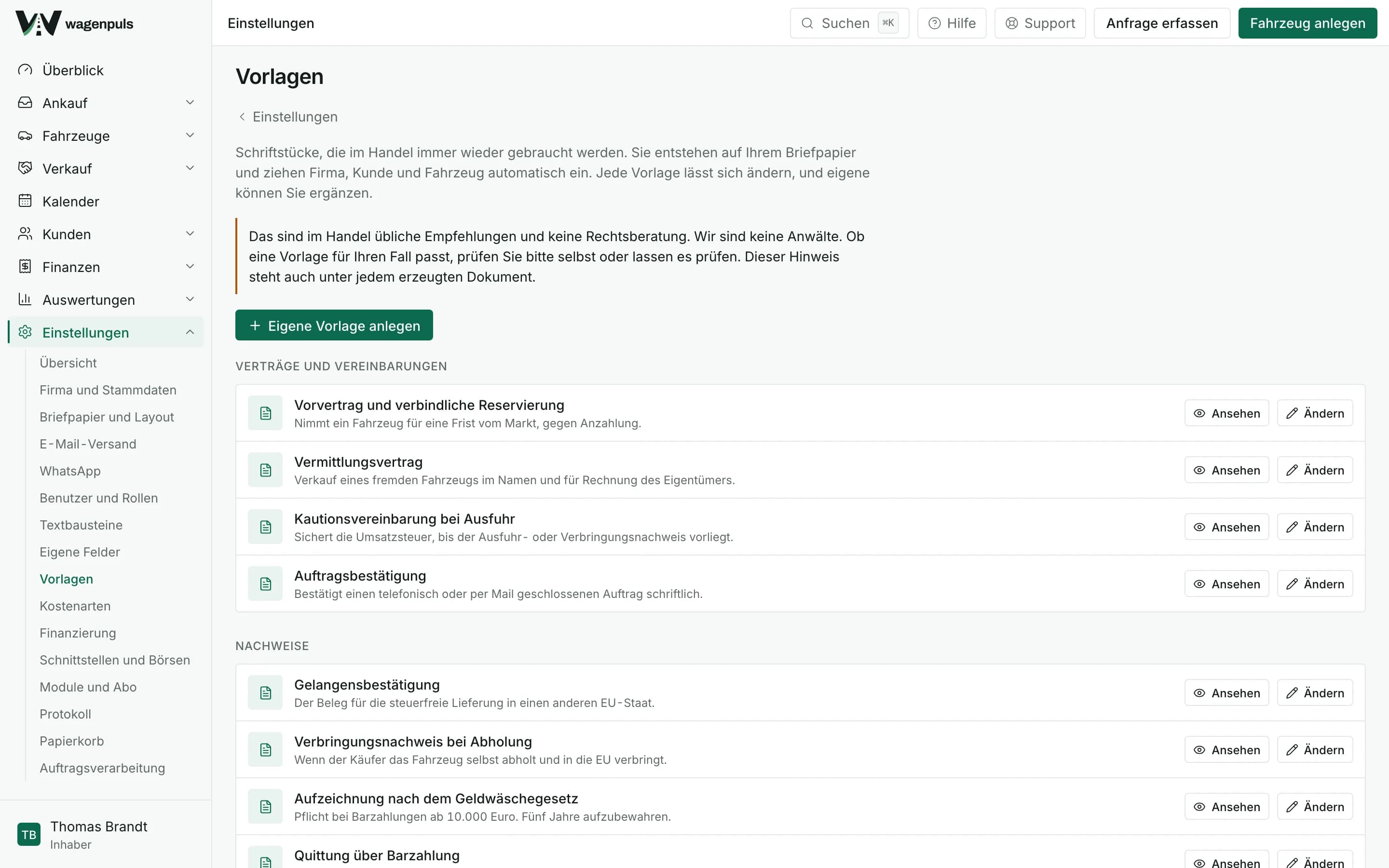Click Ansehen for Gelangensbestätigung
Viewport: 1389px width, 868px height.
(x=1226, y=692)
